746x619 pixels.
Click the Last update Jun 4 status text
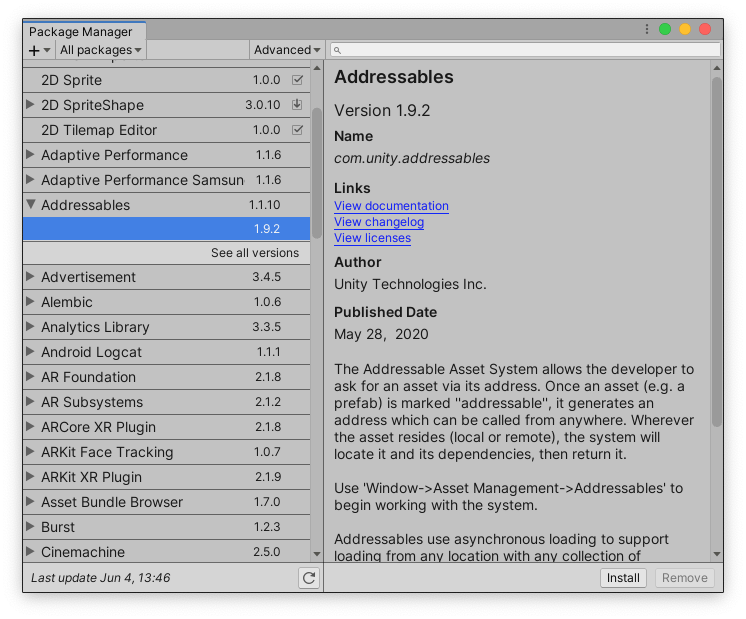[x=100, y=578]
